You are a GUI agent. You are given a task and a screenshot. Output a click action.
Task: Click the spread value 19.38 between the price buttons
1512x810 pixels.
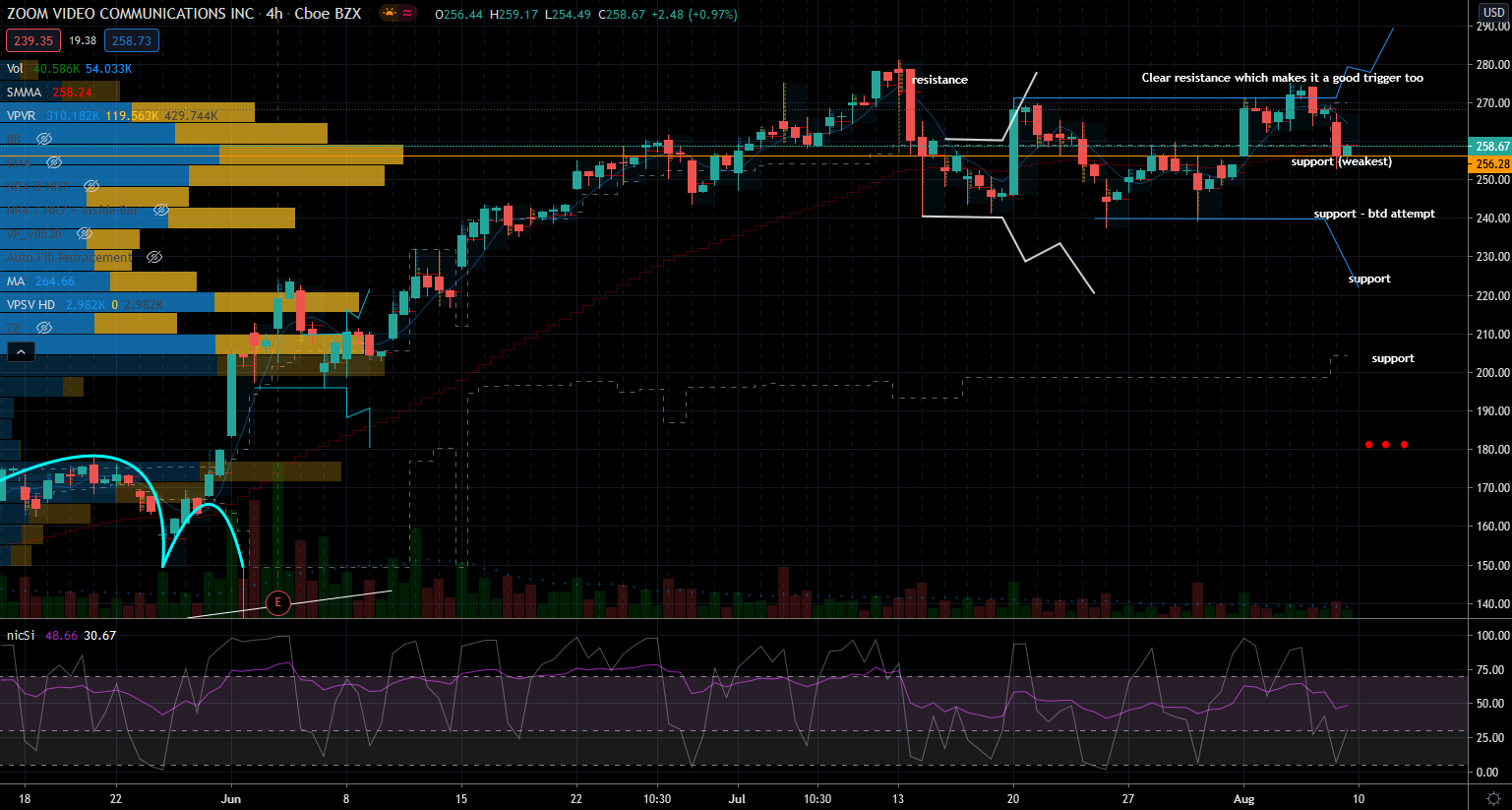[x=83, y=40]
